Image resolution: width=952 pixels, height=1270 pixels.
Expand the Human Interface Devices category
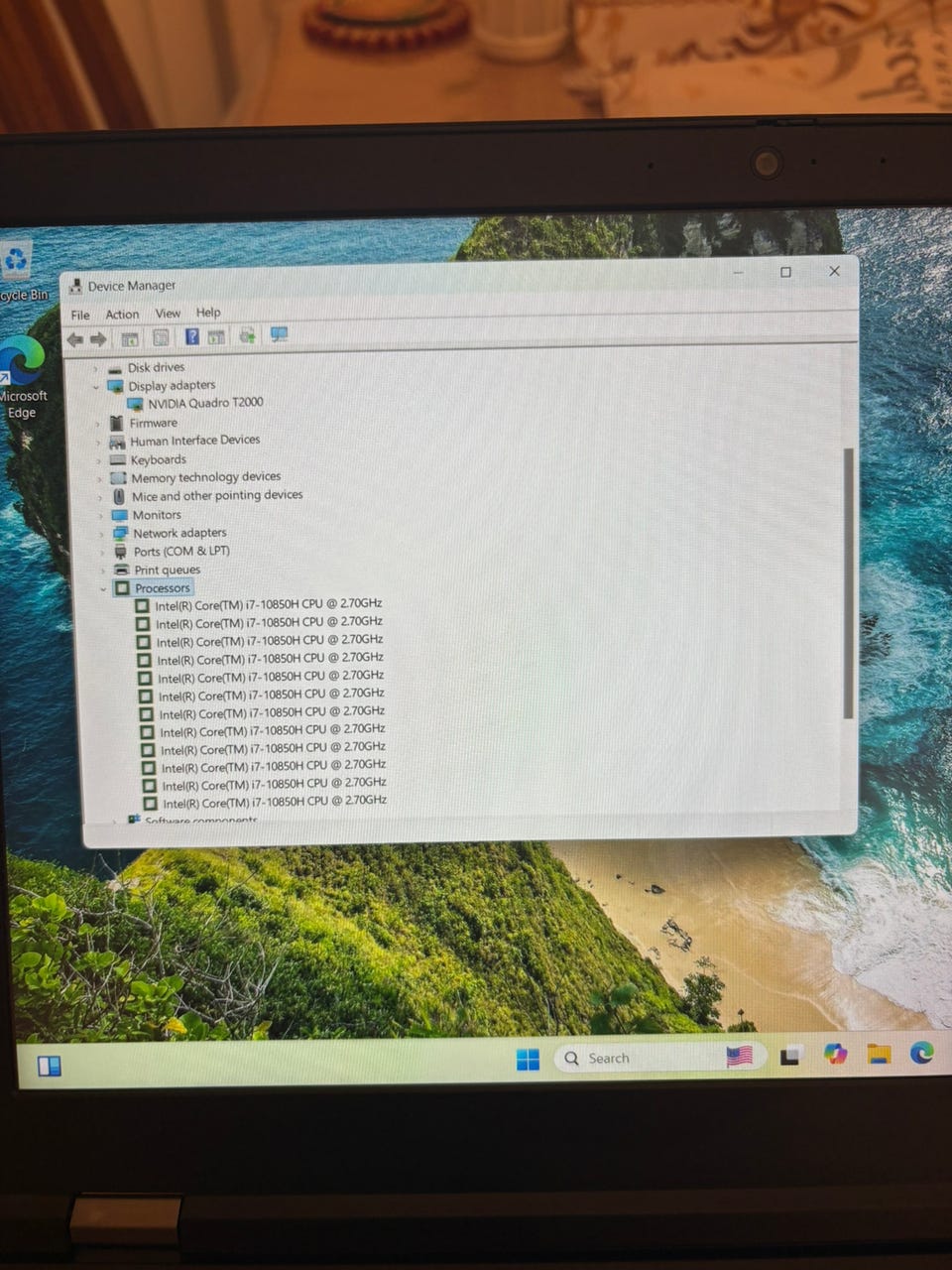tap(98, 443)
